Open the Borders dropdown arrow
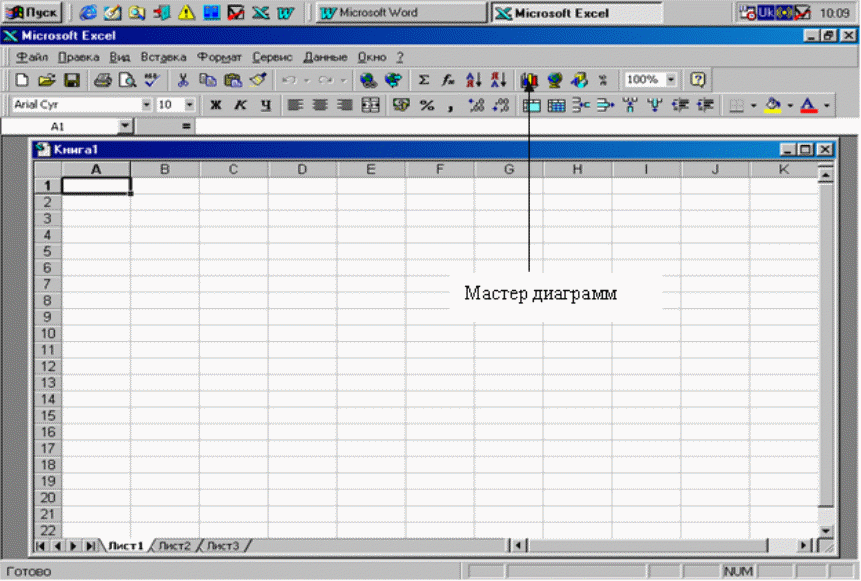The image size is (861, 581). click(x=753, y=105)
